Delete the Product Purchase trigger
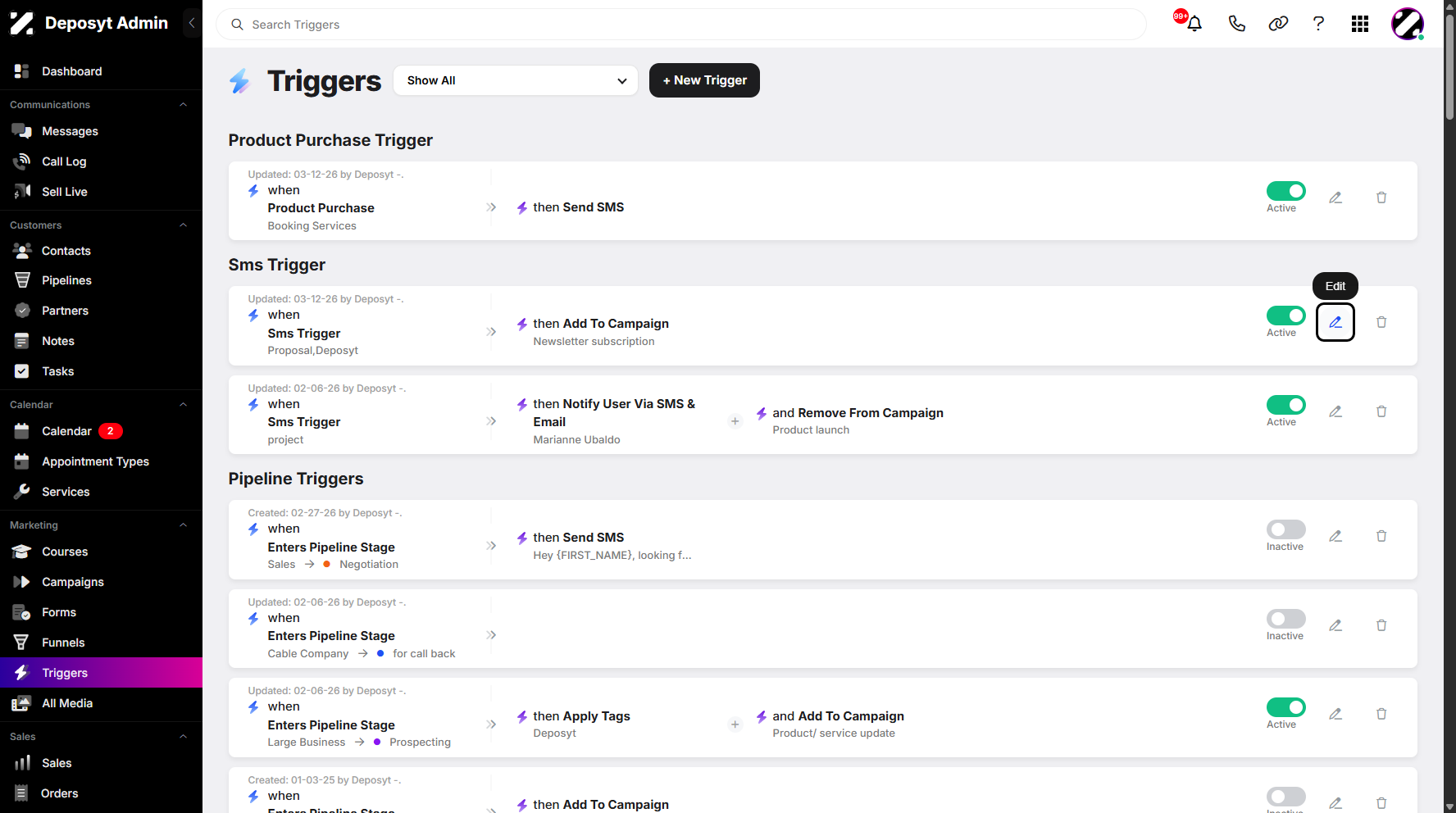1456x813 pixels. (1381, 198)
